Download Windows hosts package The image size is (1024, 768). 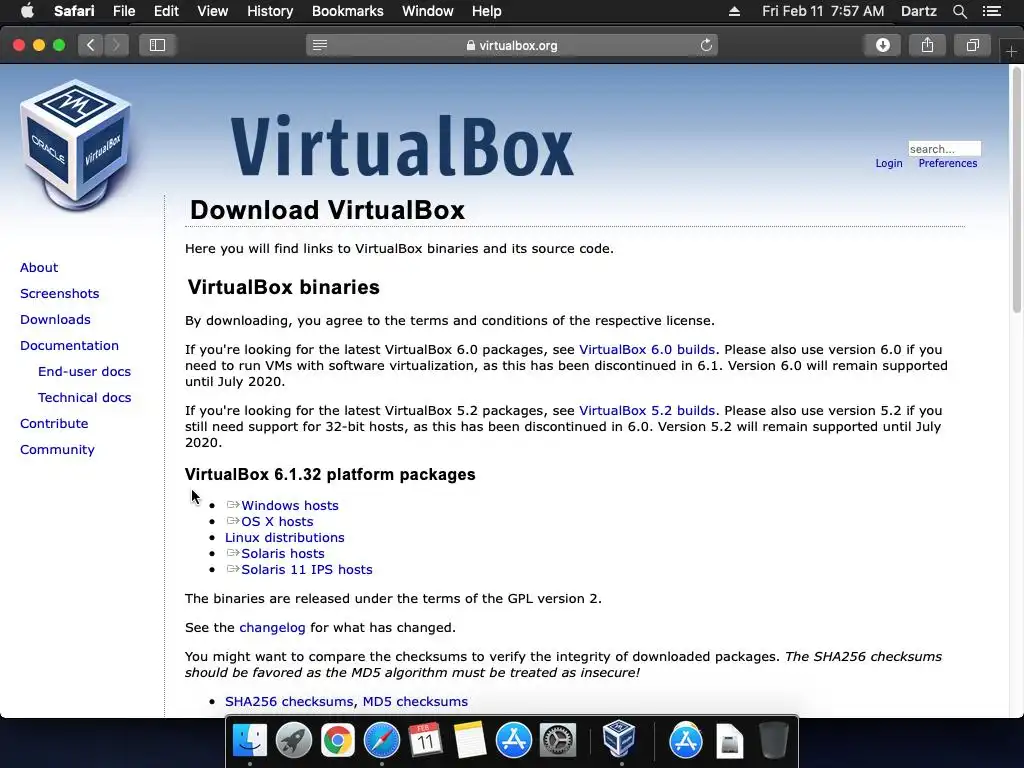pos(290,505)
